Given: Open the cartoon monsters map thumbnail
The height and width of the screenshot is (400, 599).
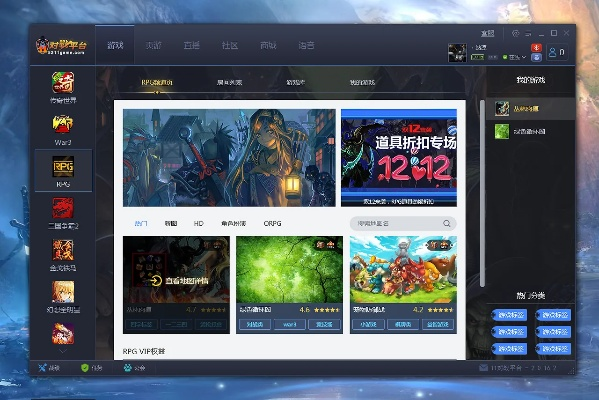Looking at the screenshot, I should tap(403, 269).
